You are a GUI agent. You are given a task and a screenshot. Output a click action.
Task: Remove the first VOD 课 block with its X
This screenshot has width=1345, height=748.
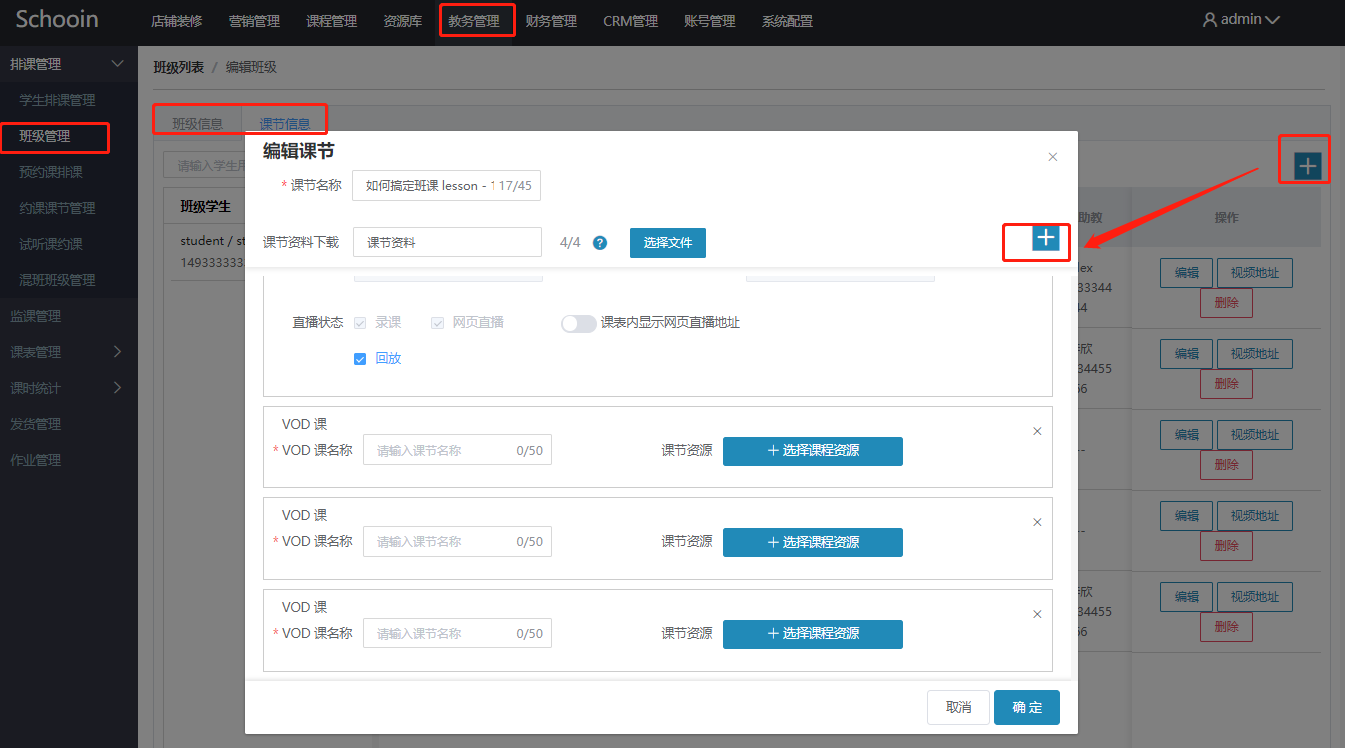pos(1037,431)
